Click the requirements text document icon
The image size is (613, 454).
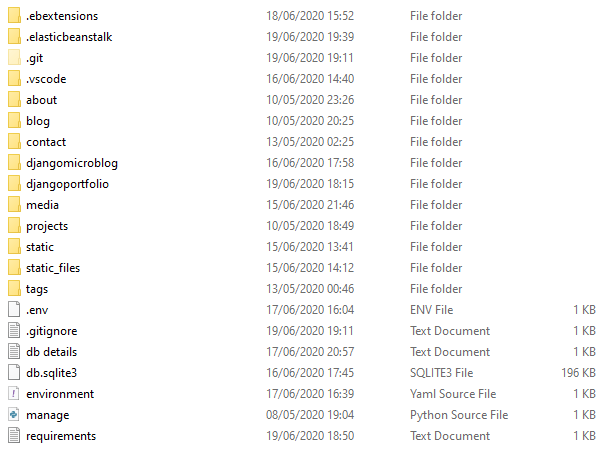coord(13,436)
